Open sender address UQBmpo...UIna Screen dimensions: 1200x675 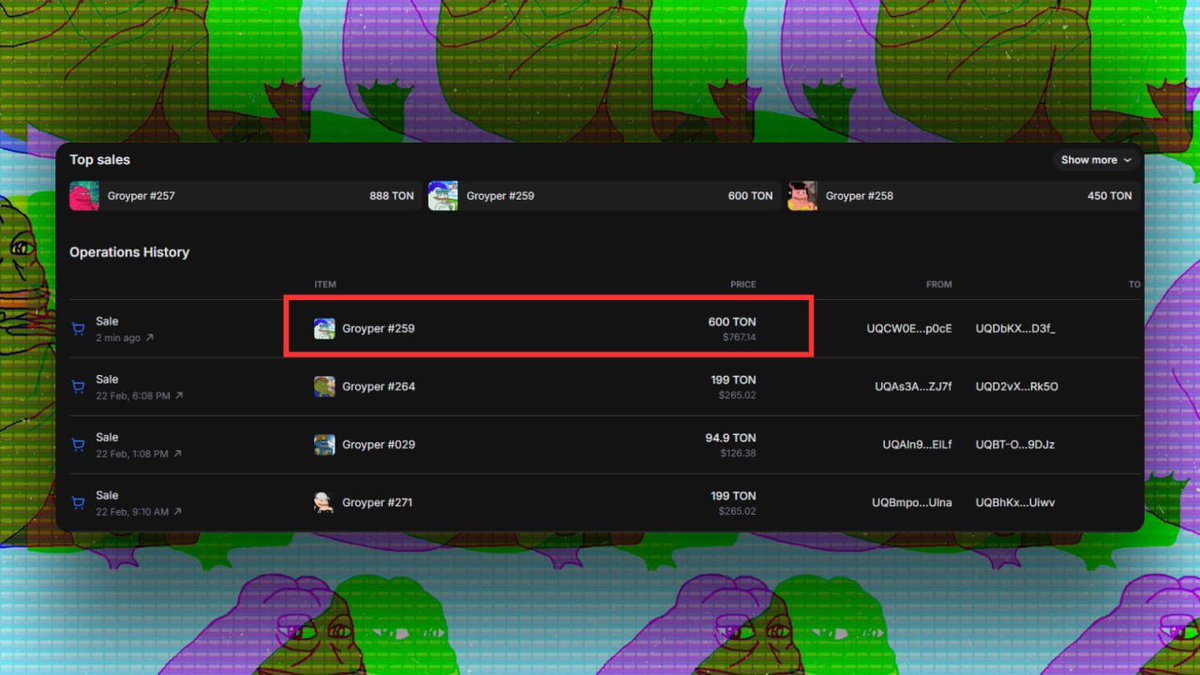(x=912, y=502)
